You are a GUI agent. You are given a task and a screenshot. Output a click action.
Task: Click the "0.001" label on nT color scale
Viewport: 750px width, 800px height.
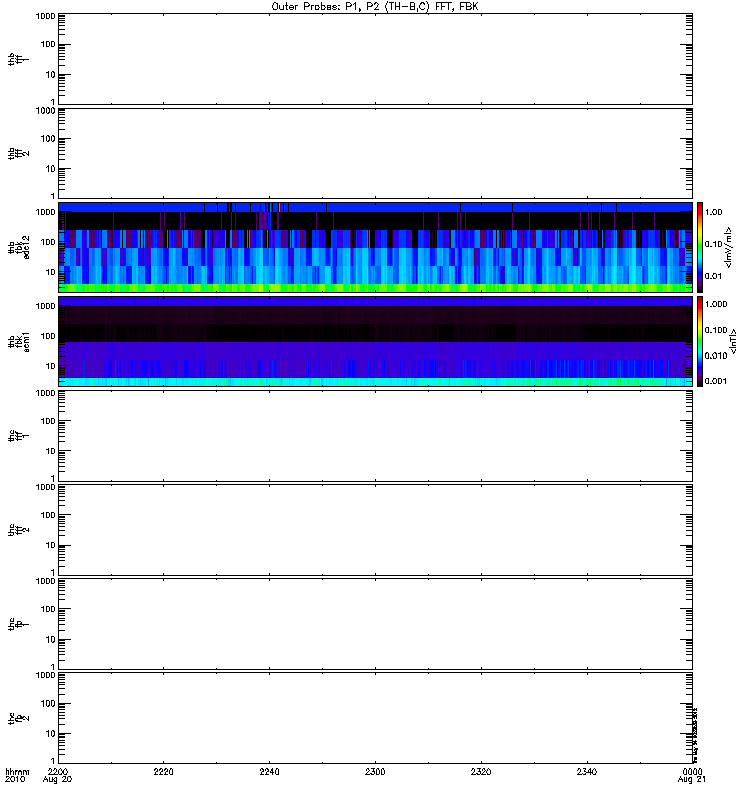click(716, 381)
